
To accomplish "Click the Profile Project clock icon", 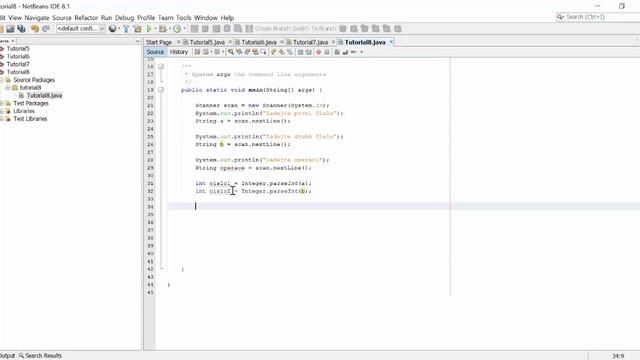I will pos(177,29).
